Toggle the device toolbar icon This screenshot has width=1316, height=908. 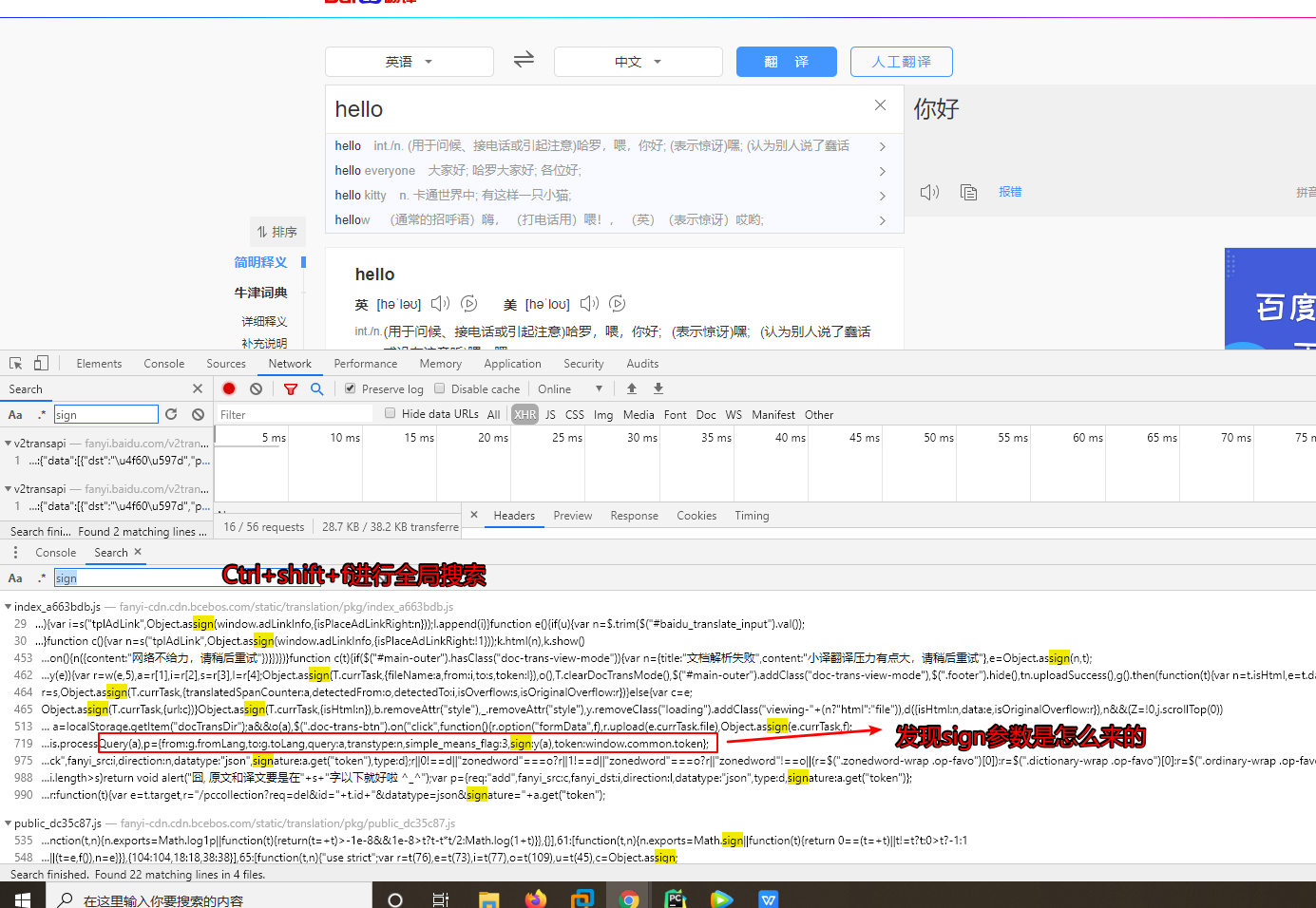[x=38, y=363]
